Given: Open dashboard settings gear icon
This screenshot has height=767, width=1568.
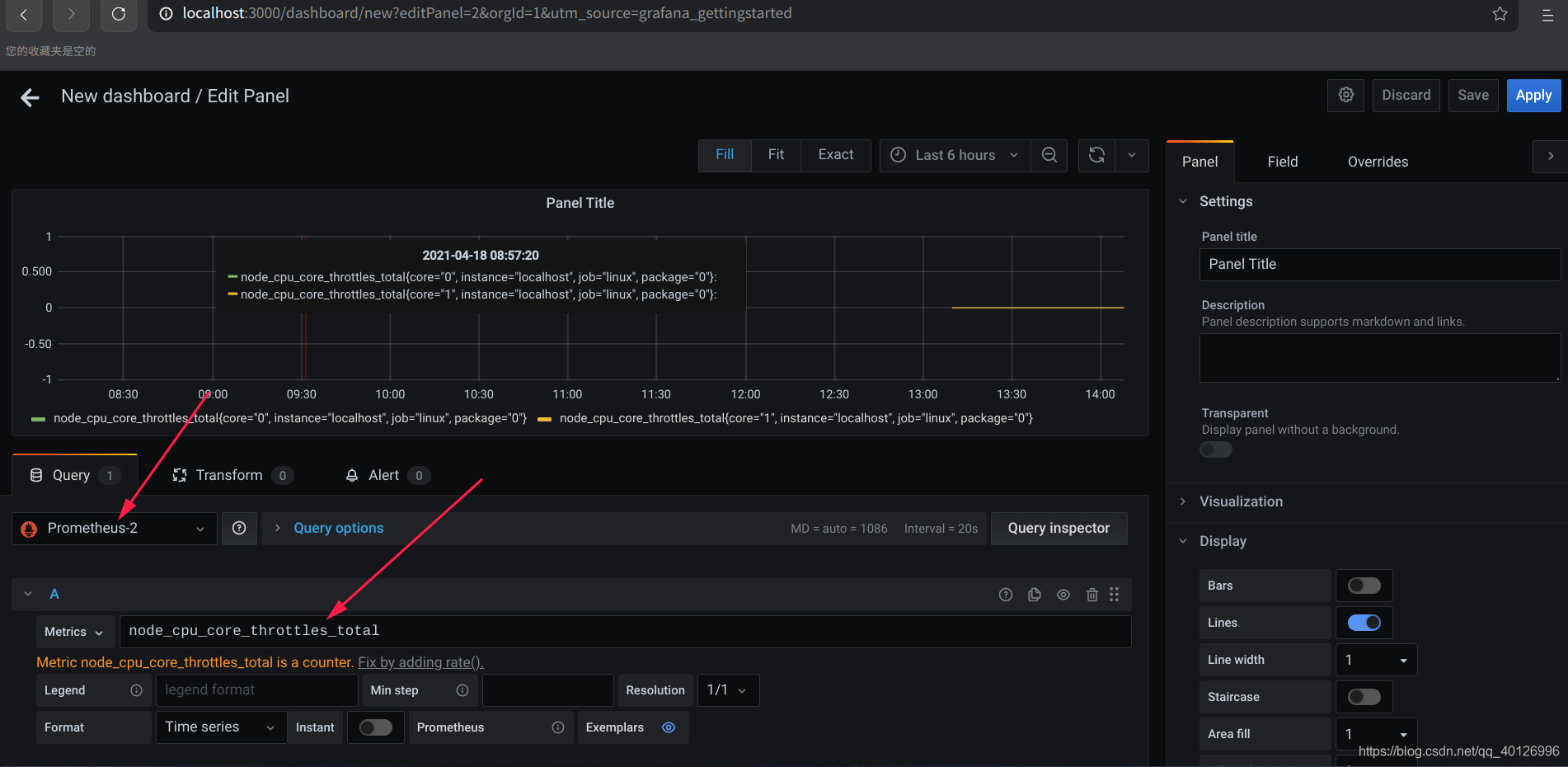Looking at the screenshot, I should [x=1345, y=95].
